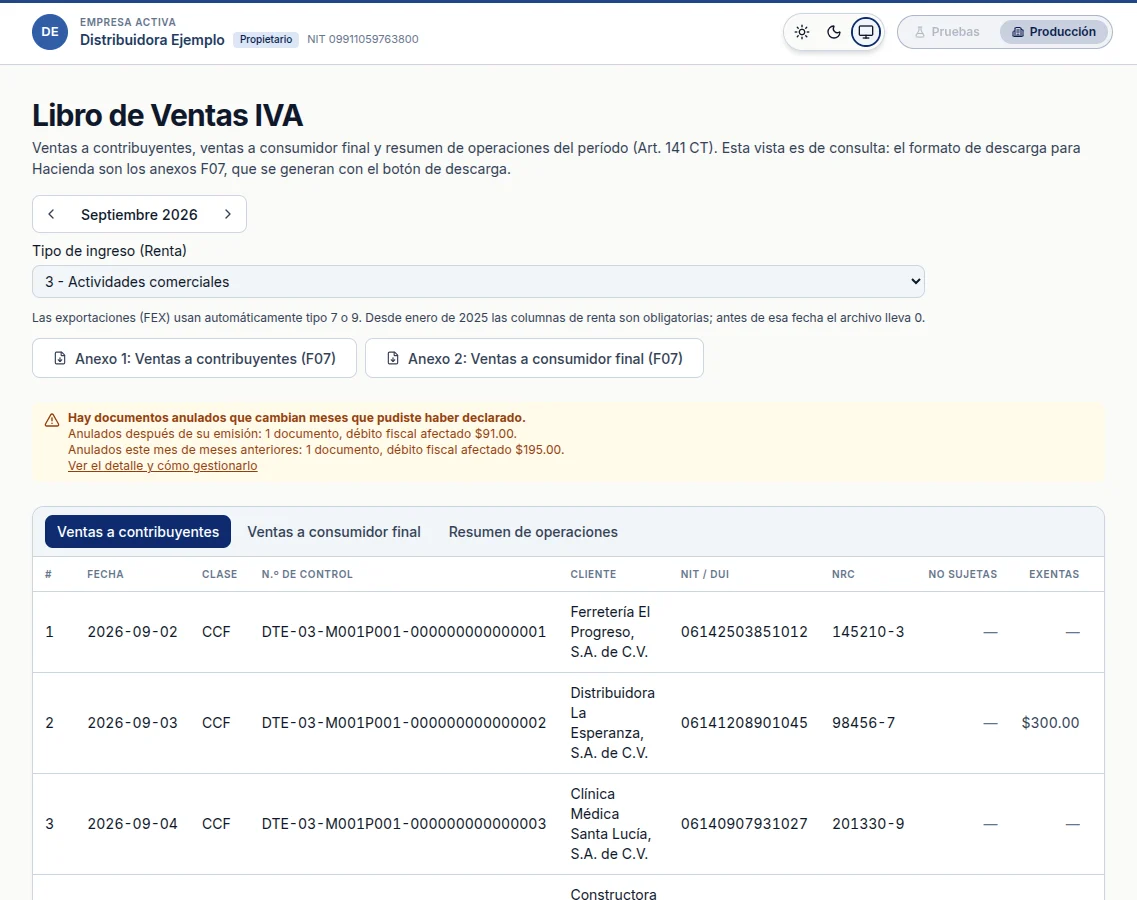Click CCF class in 2026-09-03 row

pyautogui.click(x=216, y=722)
